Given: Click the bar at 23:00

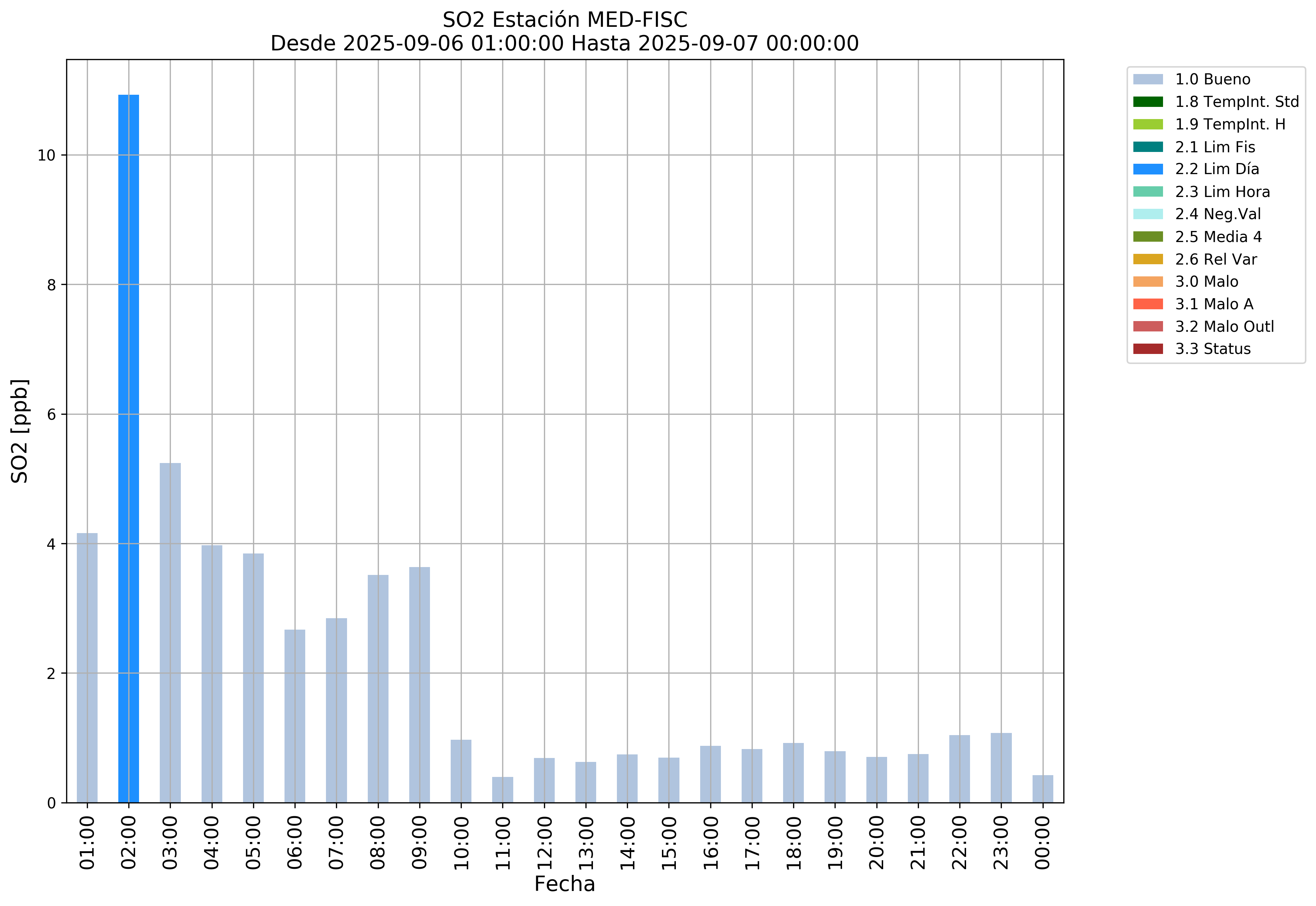Looking at the screenshot, I should pos(1001,768).
